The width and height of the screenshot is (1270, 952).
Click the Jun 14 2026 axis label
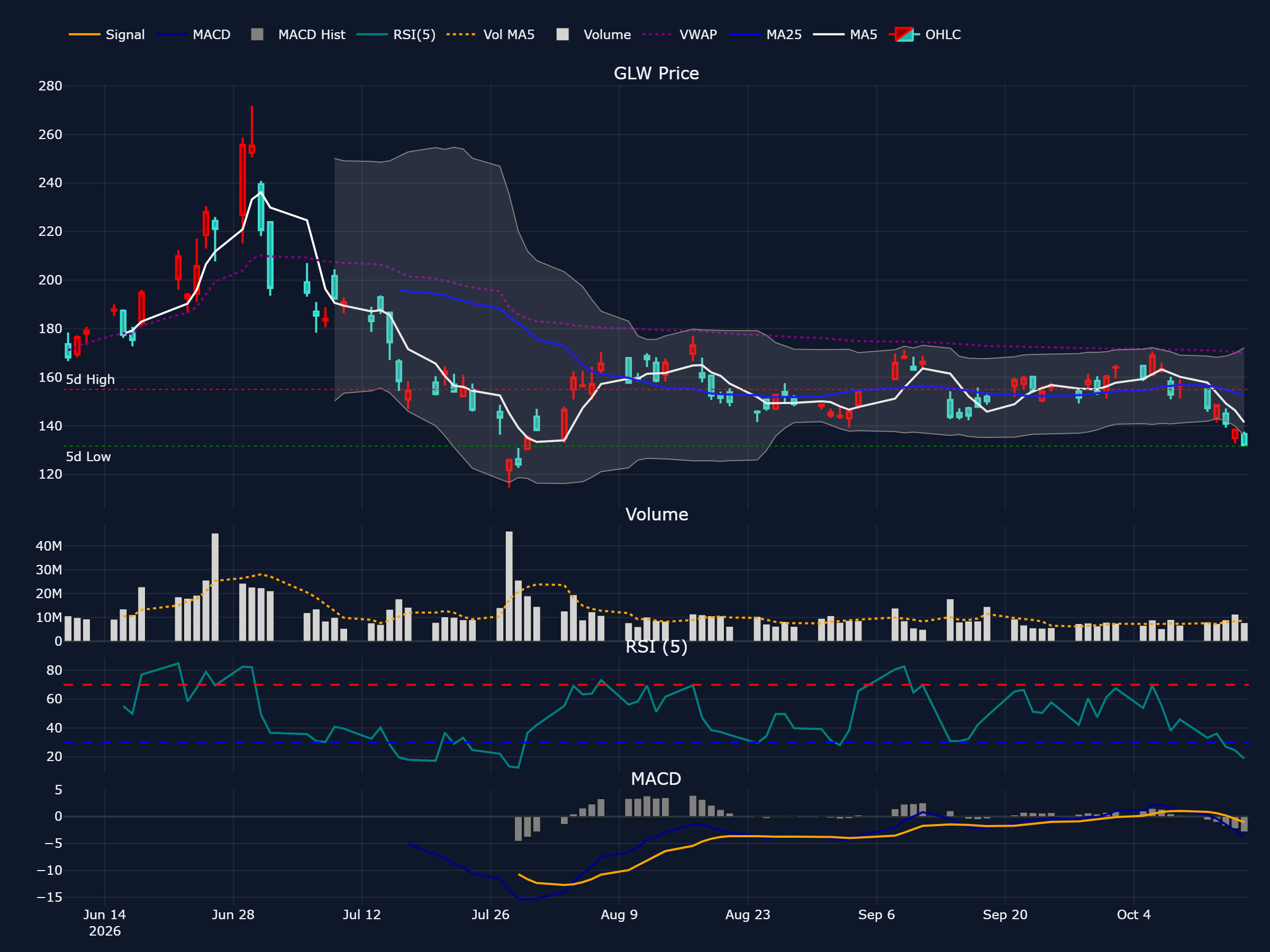tap(104, 923)
